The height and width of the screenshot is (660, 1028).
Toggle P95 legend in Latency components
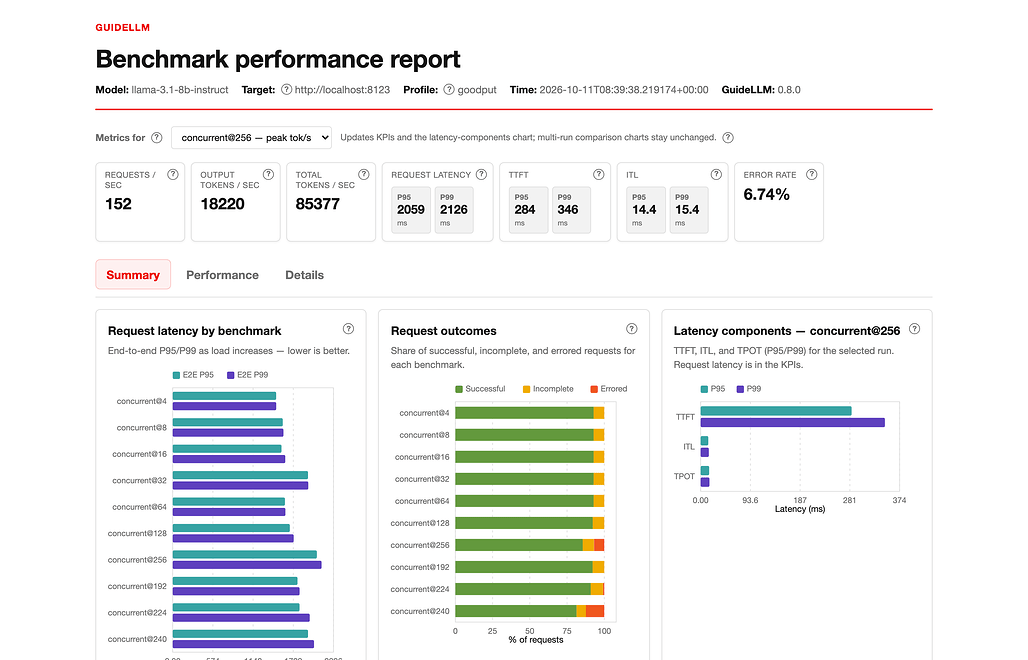713,389
